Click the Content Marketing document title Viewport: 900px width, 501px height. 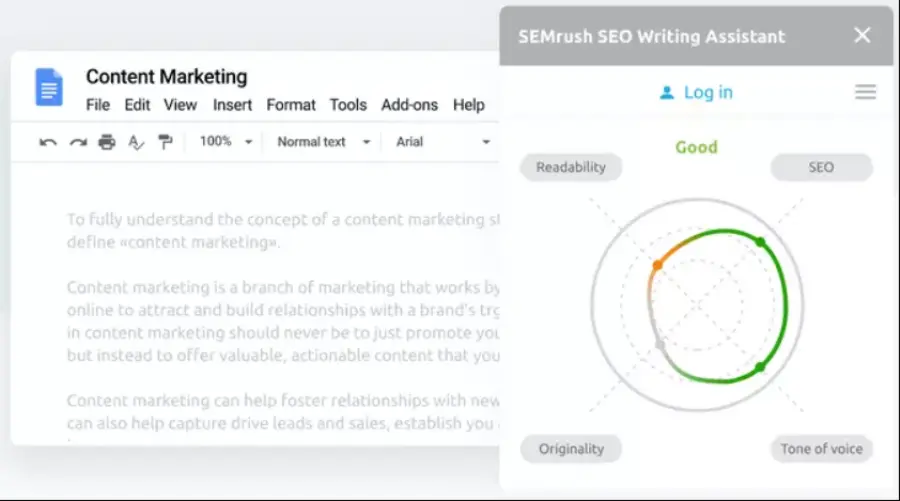coord(166,77)
